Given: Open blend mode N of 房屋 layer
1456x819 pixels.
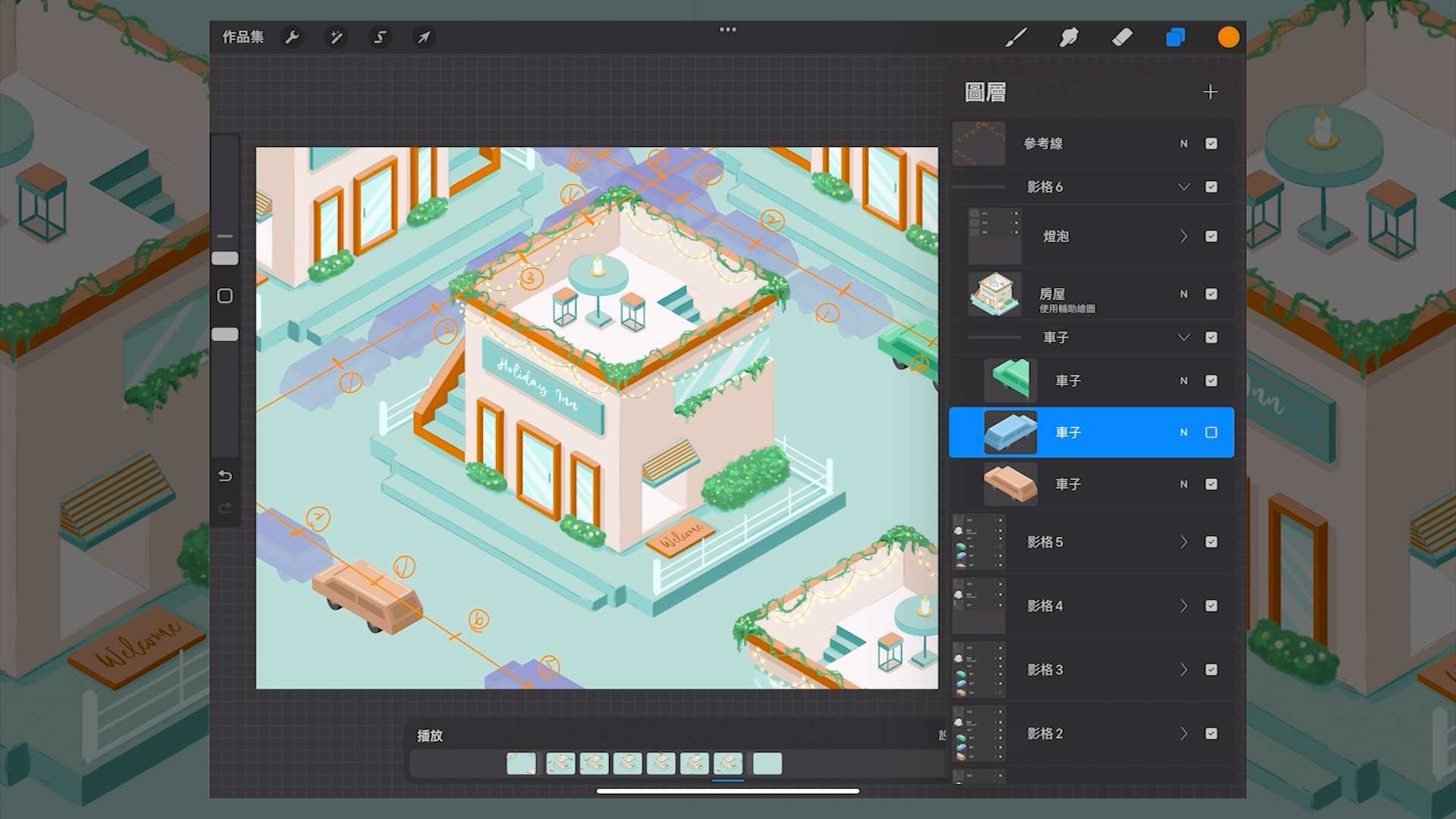Looking at the screenshot, I should pos(1184,294).
